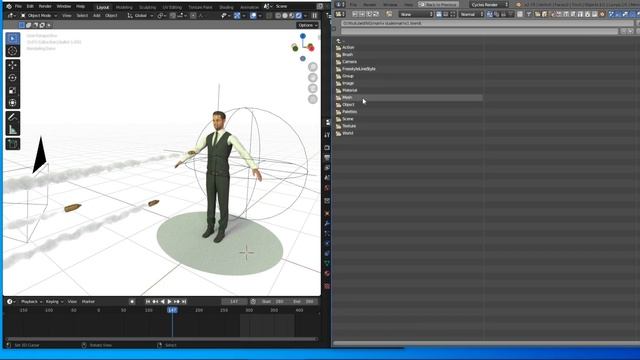Switch to rendered viewport shading
The width and height of the screenshot is (640, 360).
tap(298, 16)
